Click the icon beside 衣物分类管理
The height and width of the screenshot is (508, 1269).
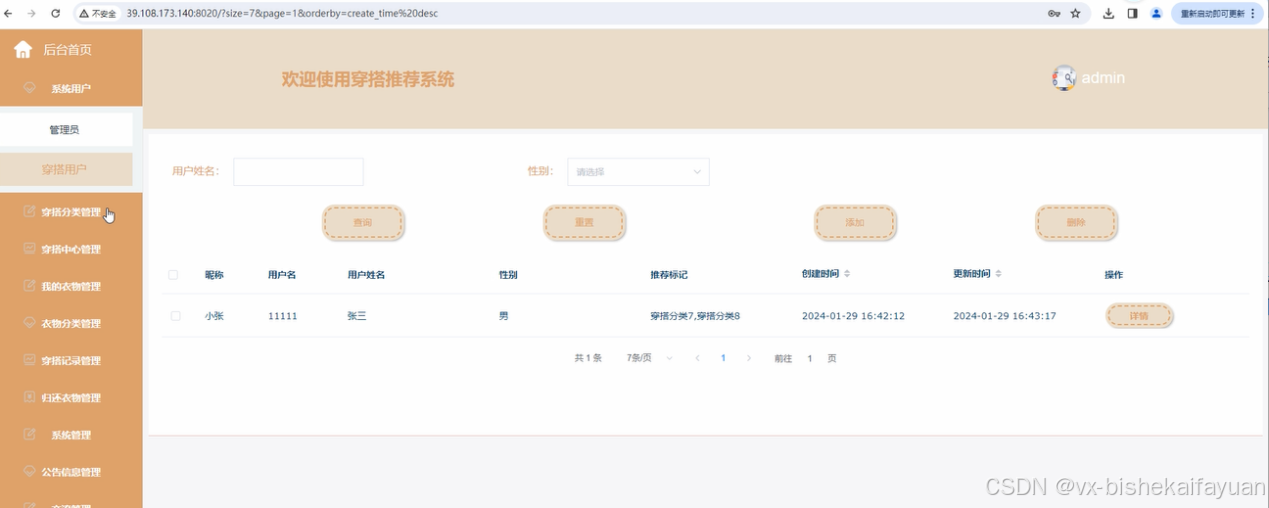point(30,323)
